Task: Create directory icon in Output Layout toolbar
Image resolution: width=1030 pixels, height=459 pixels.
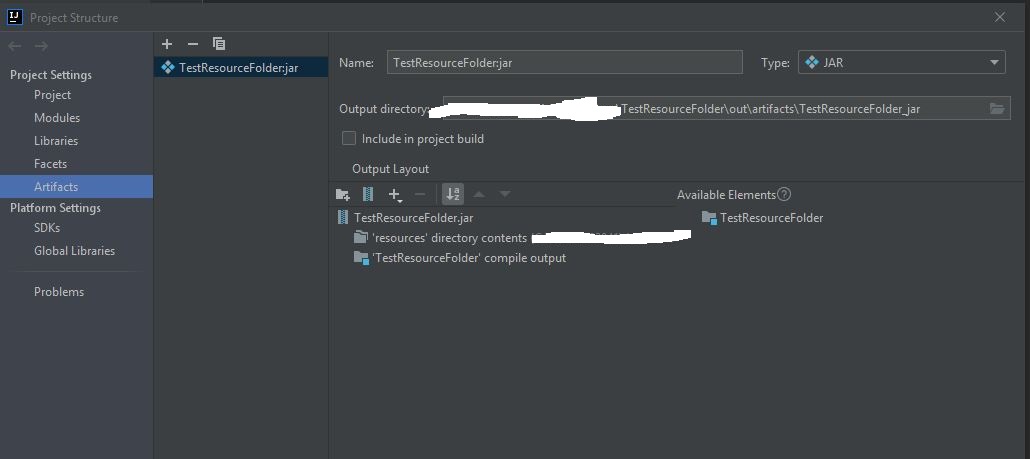Action: click(342, 194)
